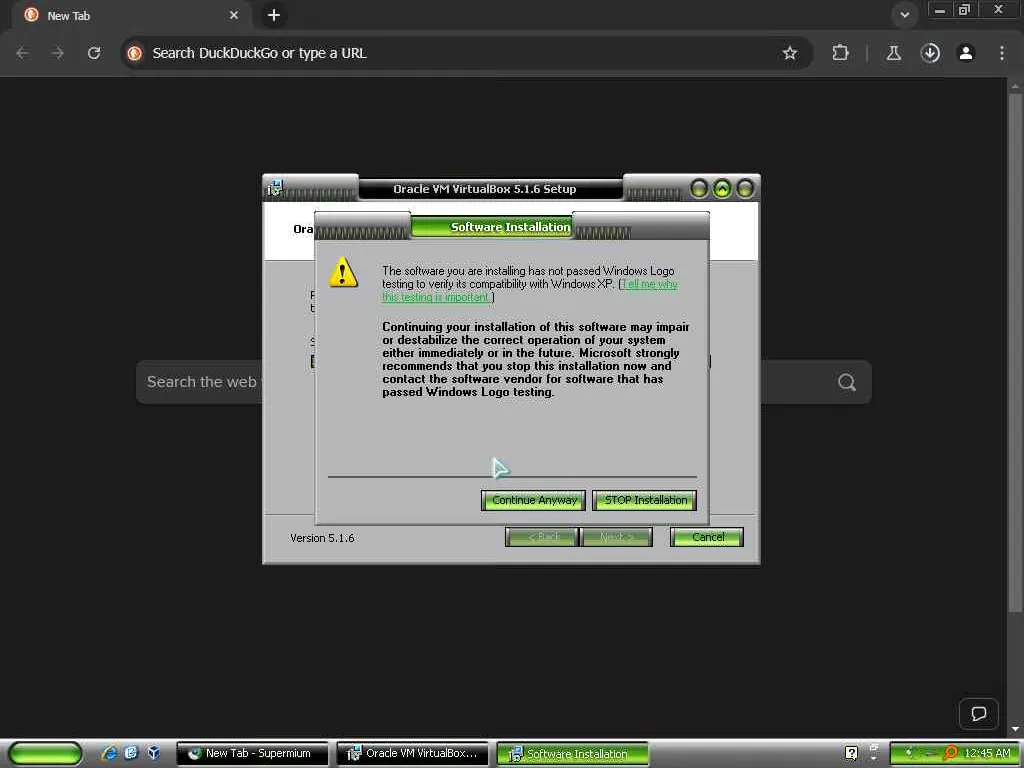Click the browser forward arrow
The image size is (1024, 768).
(x=57, y=53)
